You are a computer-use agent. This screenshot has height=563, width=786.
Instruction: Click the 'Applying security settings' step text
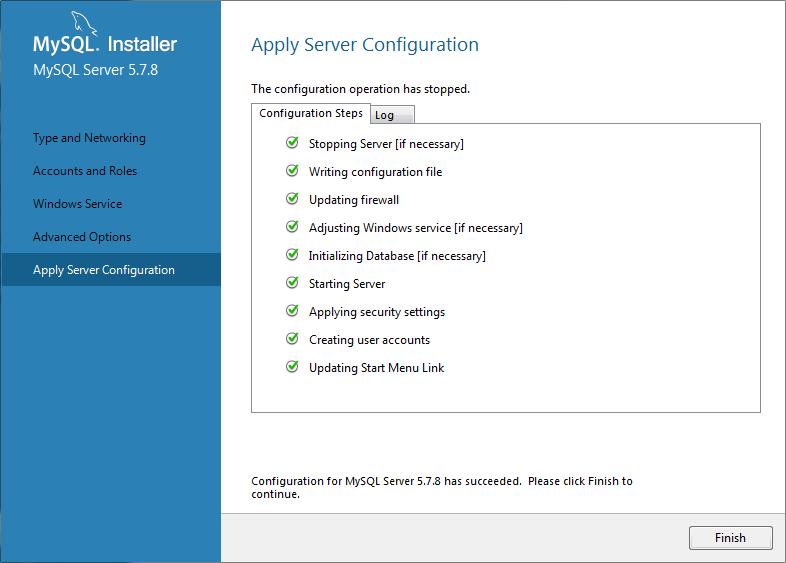(377, 312)
